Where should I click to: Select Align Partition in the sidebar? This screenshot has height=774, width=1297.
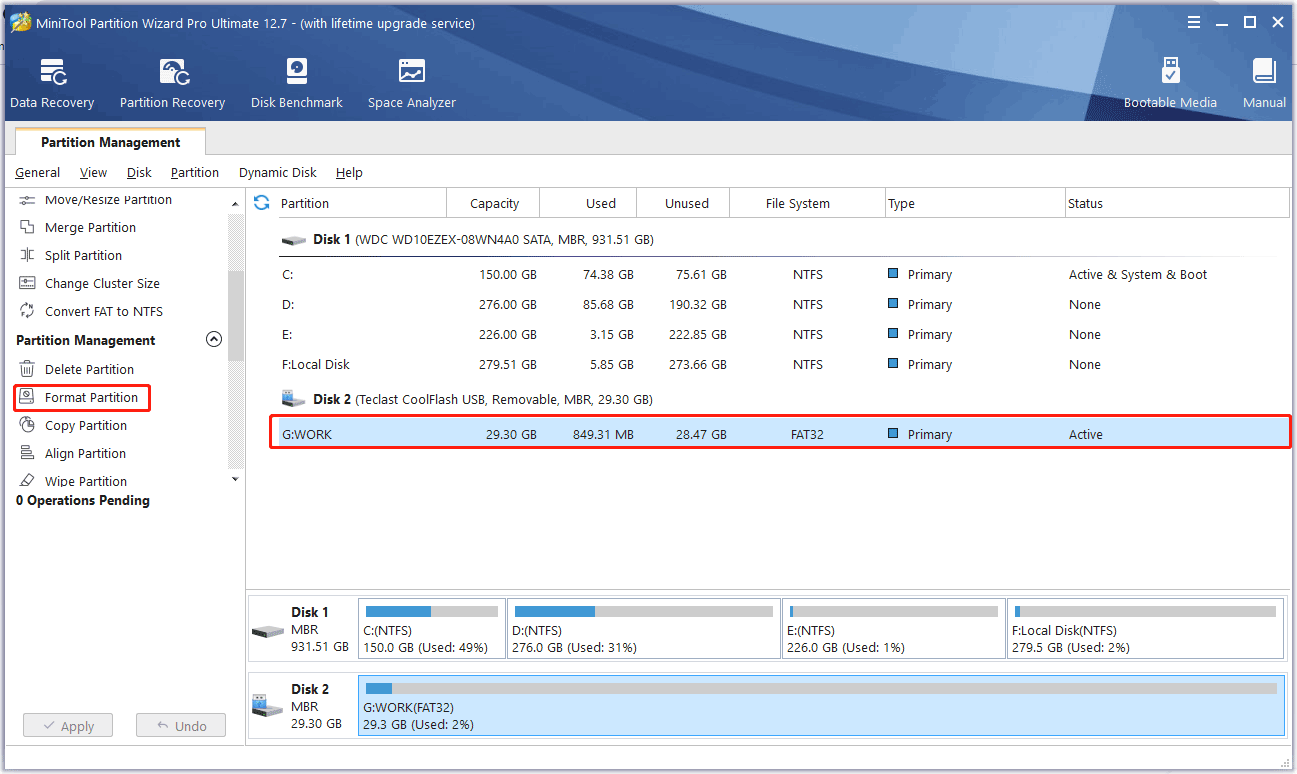[x=85, y=453]
